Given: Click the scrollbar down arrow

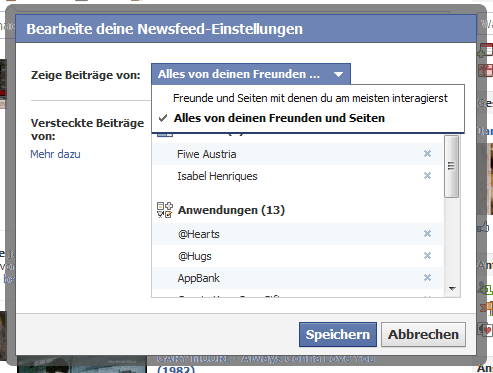Looking at the screenshot, I should click(452, 289).
